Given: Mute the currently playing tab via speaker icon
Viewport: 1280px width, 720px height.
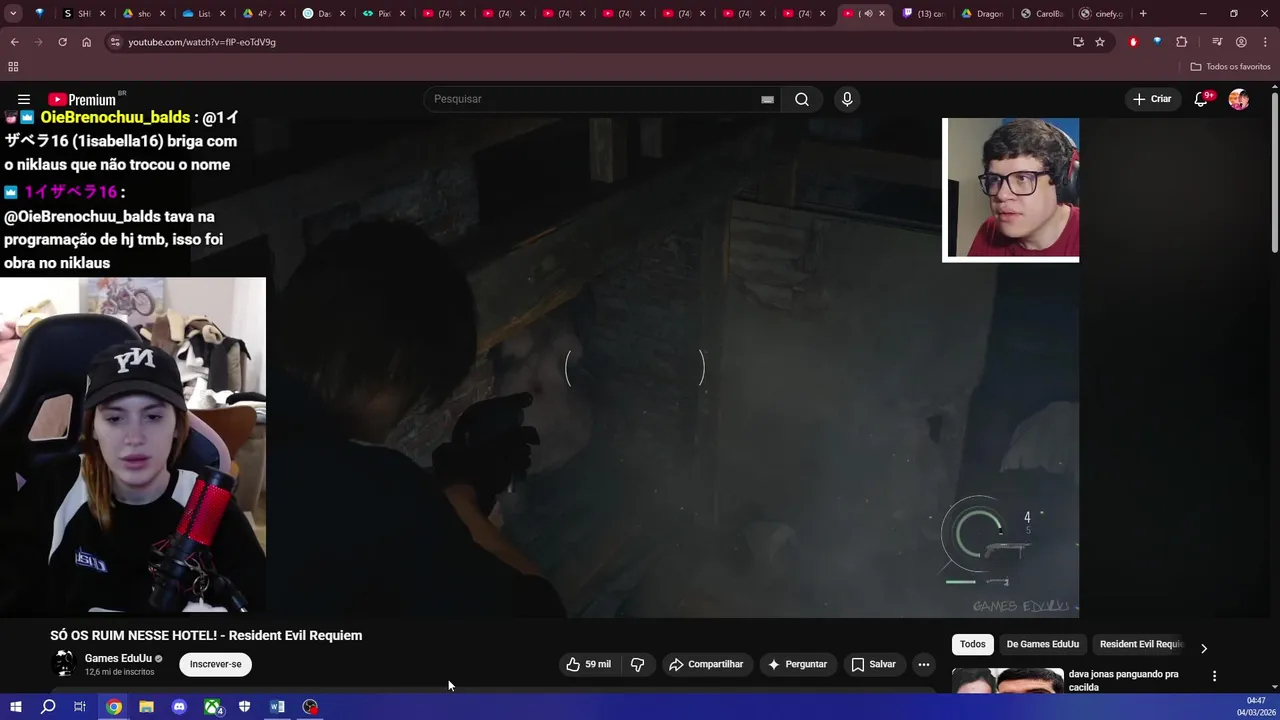Looking at the screenshot, I should pos(868,14).
